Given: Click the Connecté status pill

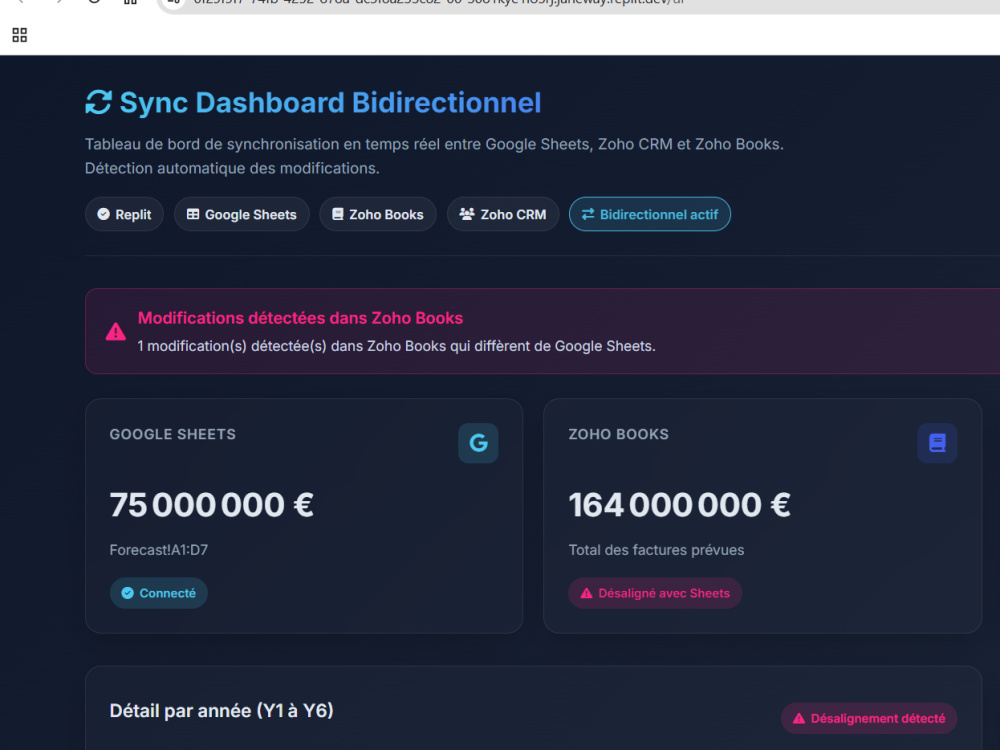Looking at the screenshot, I should click(x=159, y=593).
